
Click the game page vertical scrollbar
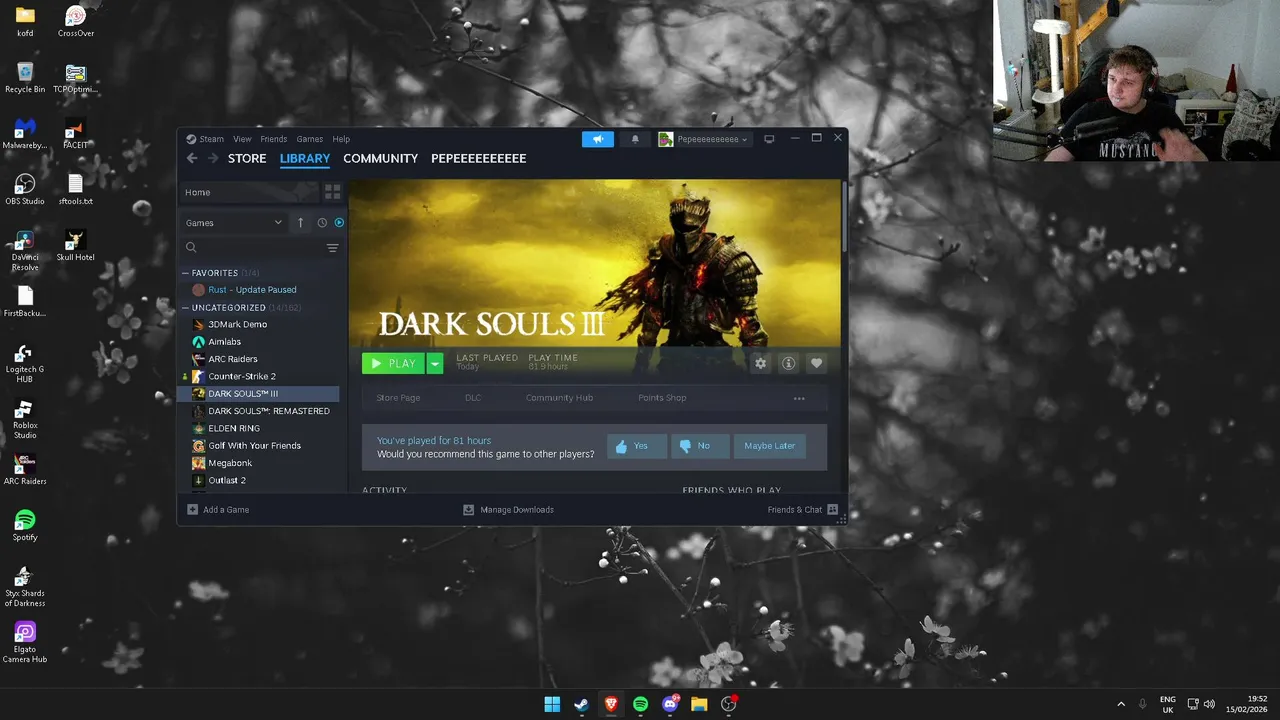click(x=845, y=217)
